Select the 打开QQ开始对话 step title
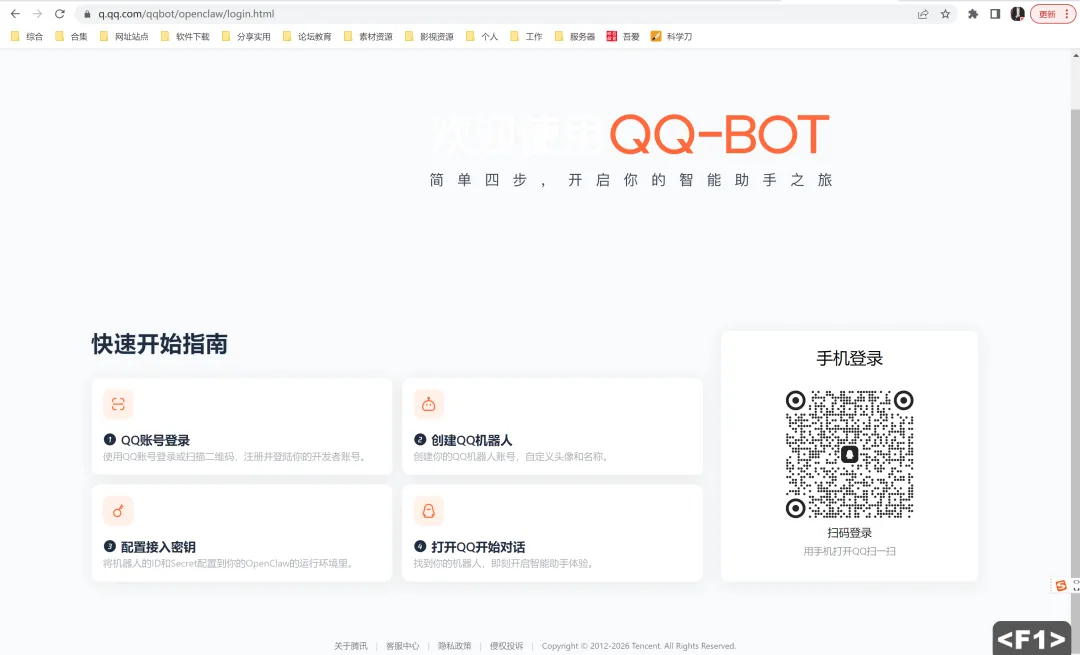The width and height of the screenshot is (1080, 655). (x=478, y=547)
